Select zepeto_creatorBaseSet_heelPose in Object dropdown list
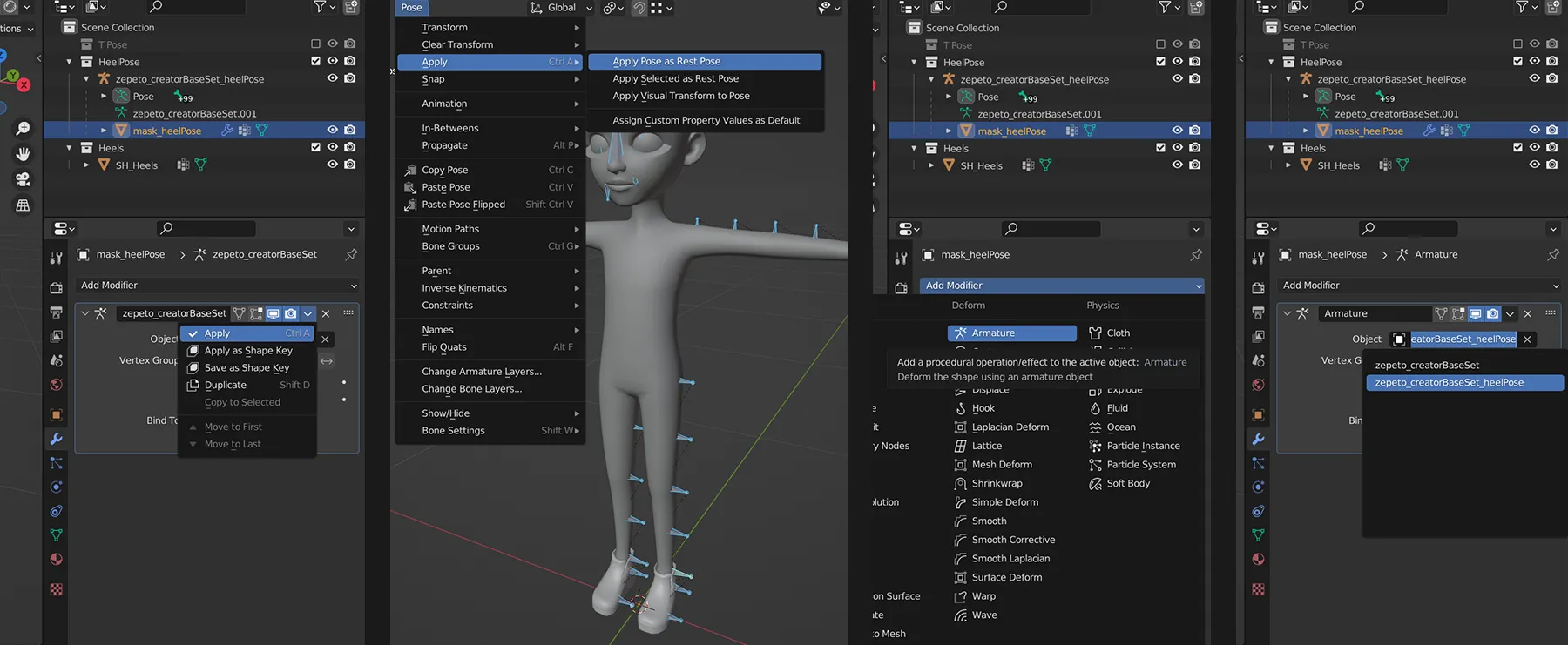 click(1464, 382)
